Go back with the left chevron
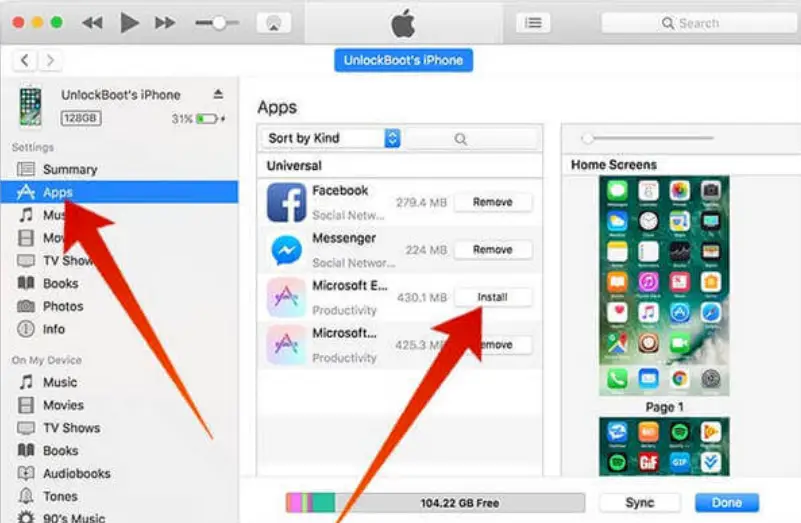The image size is (801, 523). 24,60
